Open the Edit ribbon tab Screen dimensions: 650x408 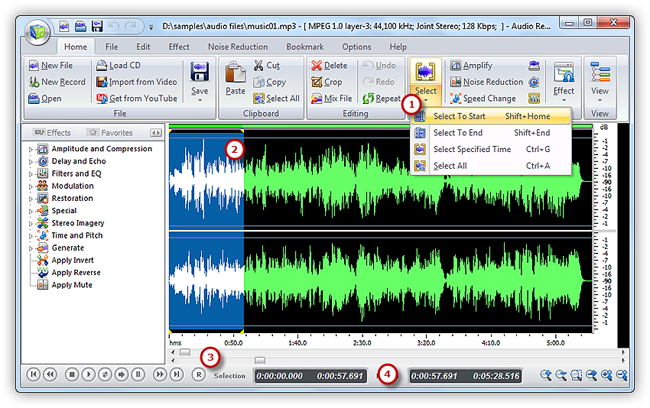click(143, 47)
